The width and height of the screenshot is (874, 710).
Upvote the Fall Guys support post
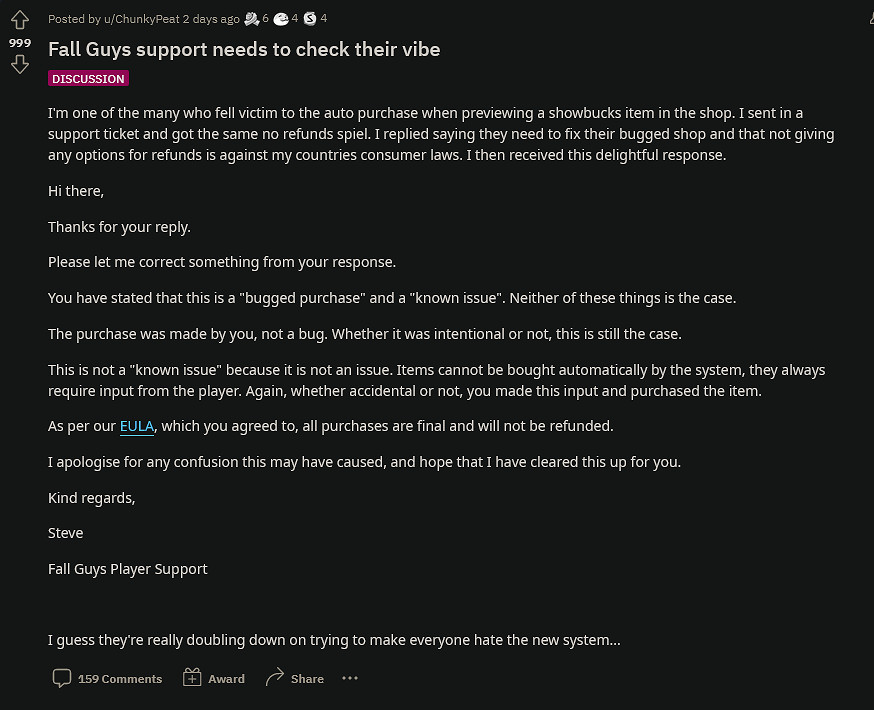pyautogui.click(x=19, y=21)
